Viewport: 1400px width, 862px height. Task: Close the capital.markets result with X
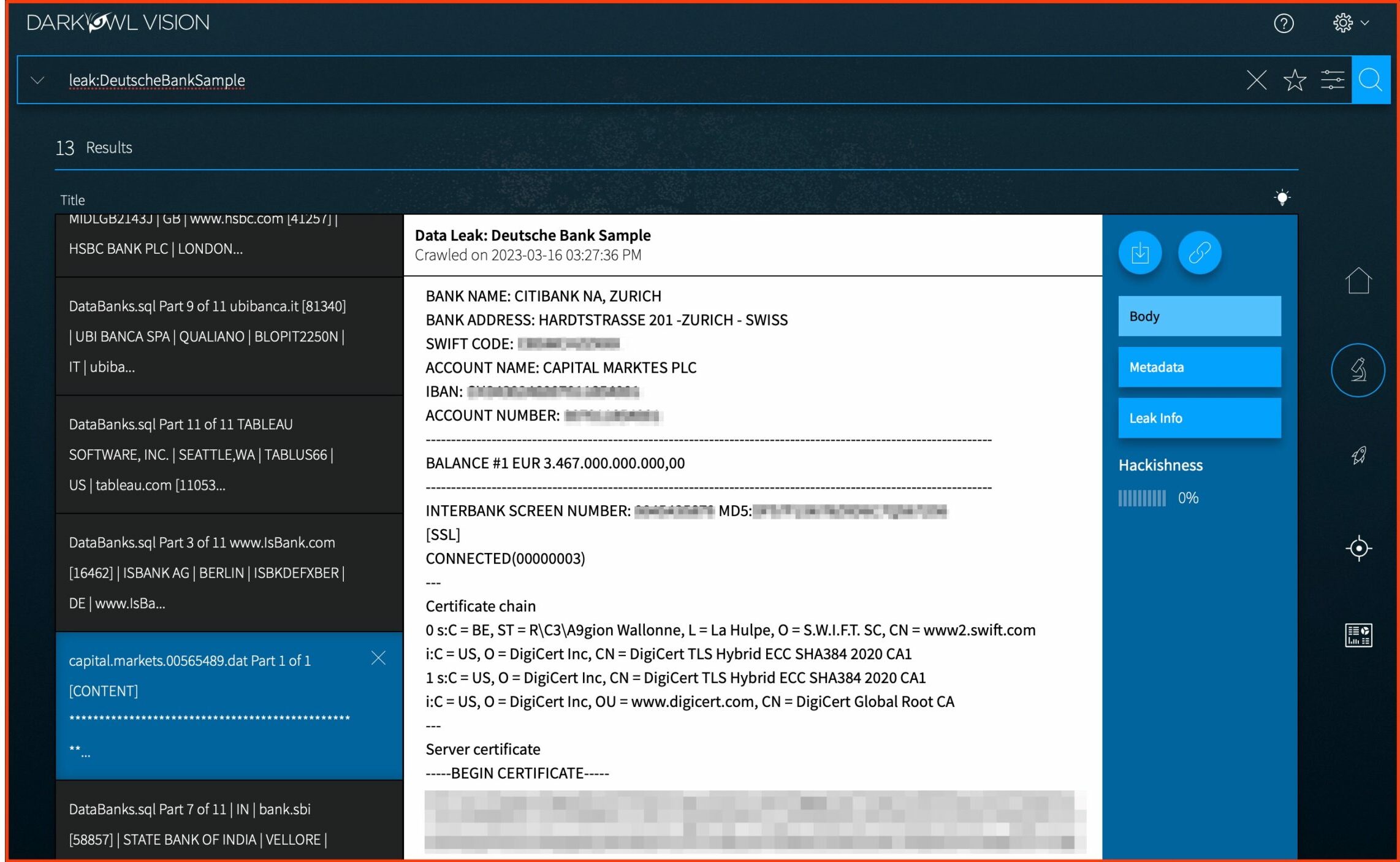click(379, 658)
